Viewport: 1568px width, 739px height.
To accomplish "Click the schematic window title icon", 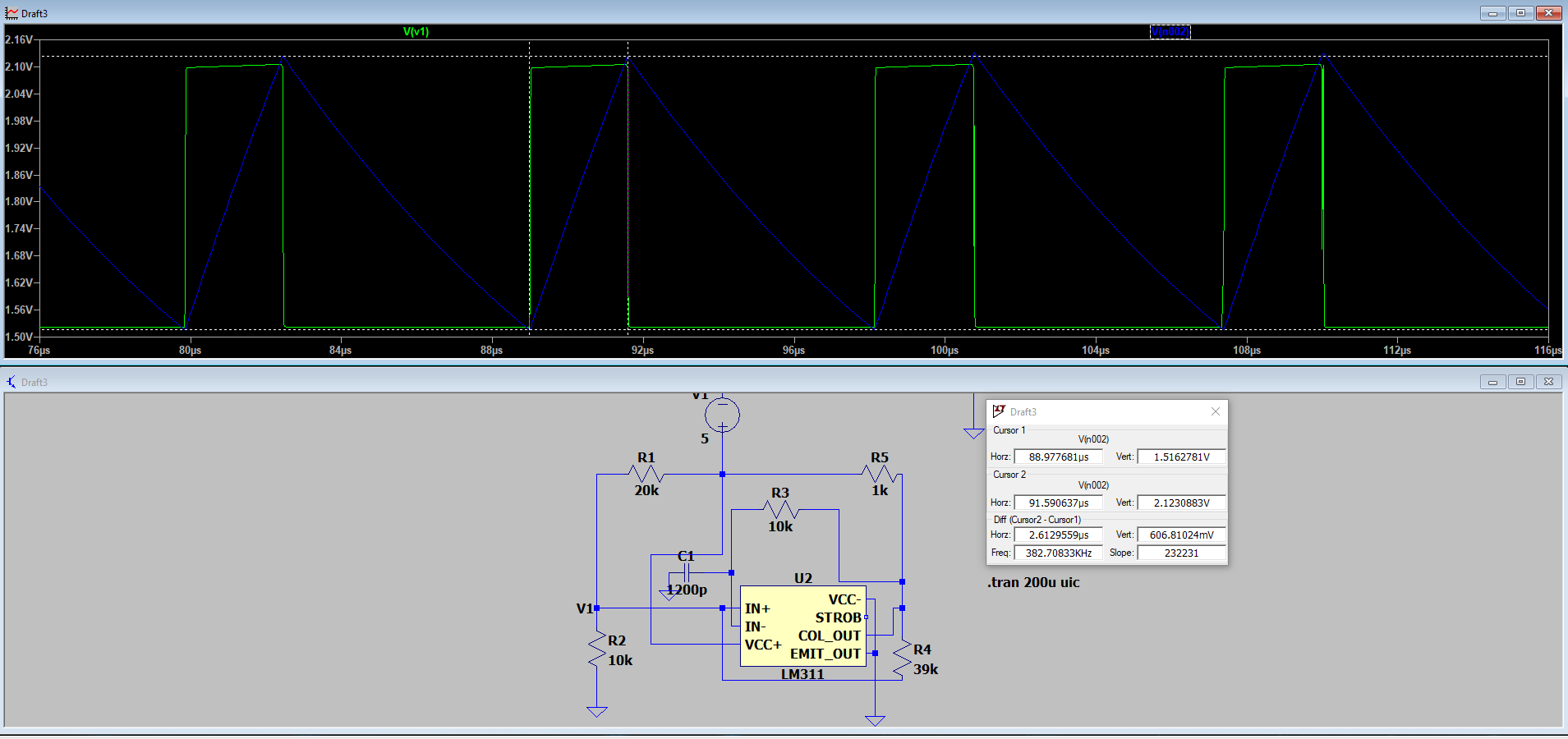I will pos(11,382).
